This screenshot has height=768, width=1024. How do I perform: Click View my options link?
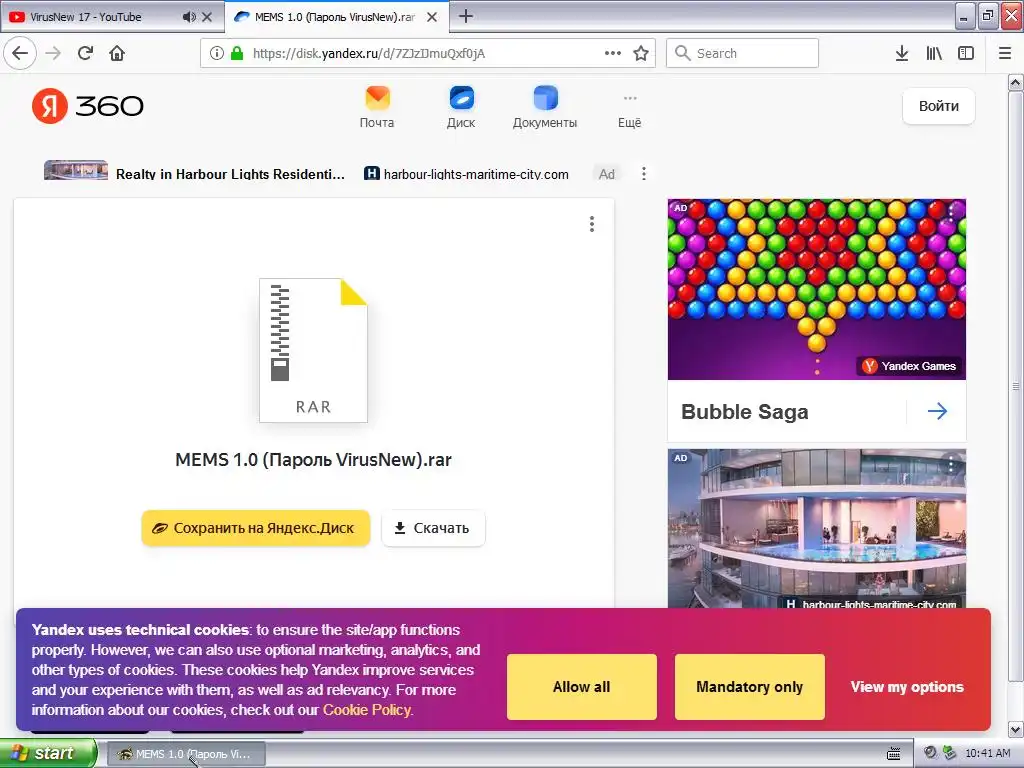point(907,687)
